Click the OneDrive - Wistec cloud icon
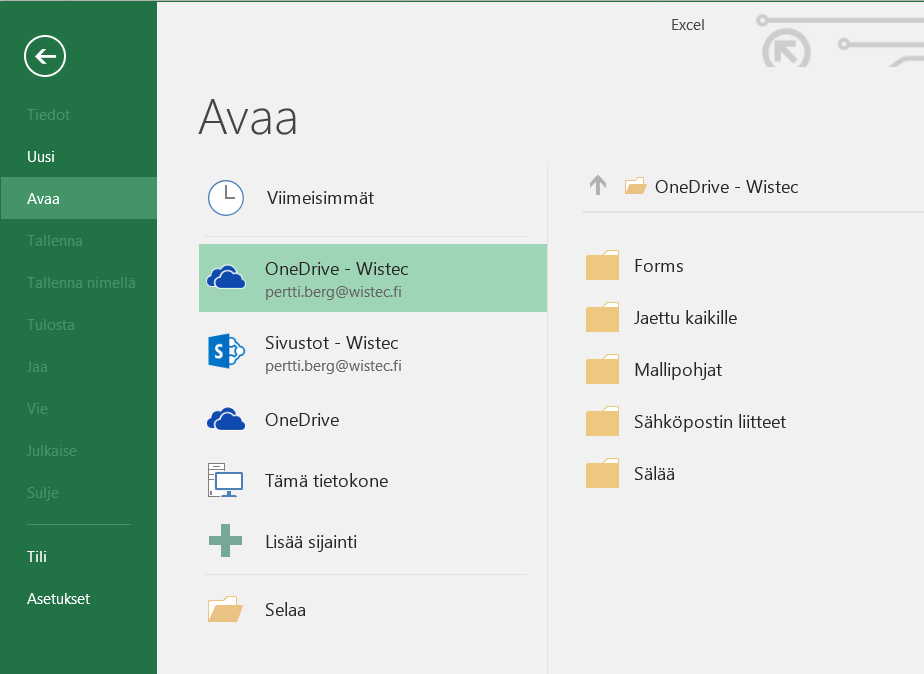The height and width of the screenshot is (674, 924). point(226,277)
